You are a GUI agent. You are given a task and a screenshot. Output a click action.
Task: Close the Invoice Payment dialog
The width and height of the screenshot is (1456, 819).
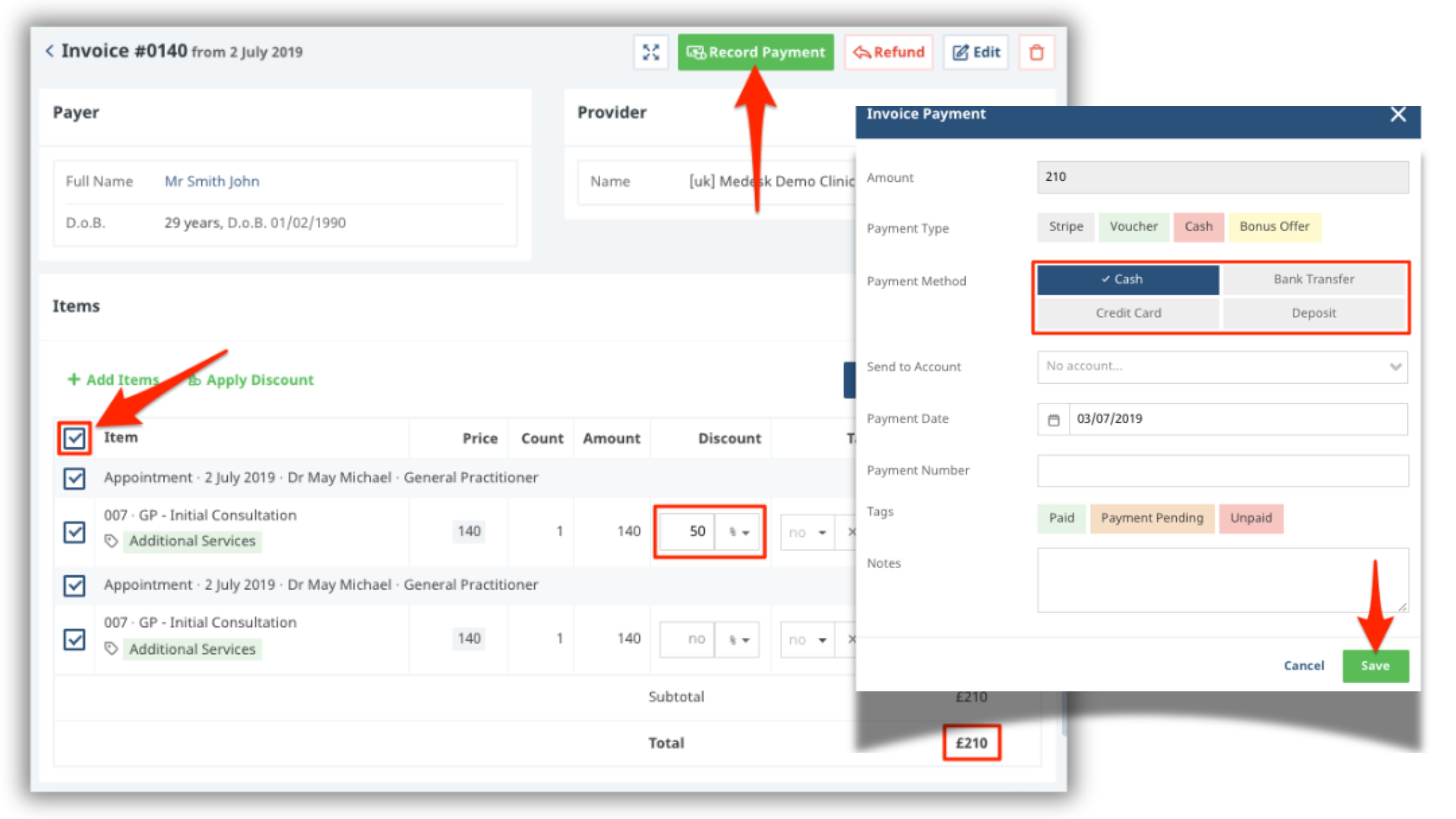click(x=1399, y=115)
